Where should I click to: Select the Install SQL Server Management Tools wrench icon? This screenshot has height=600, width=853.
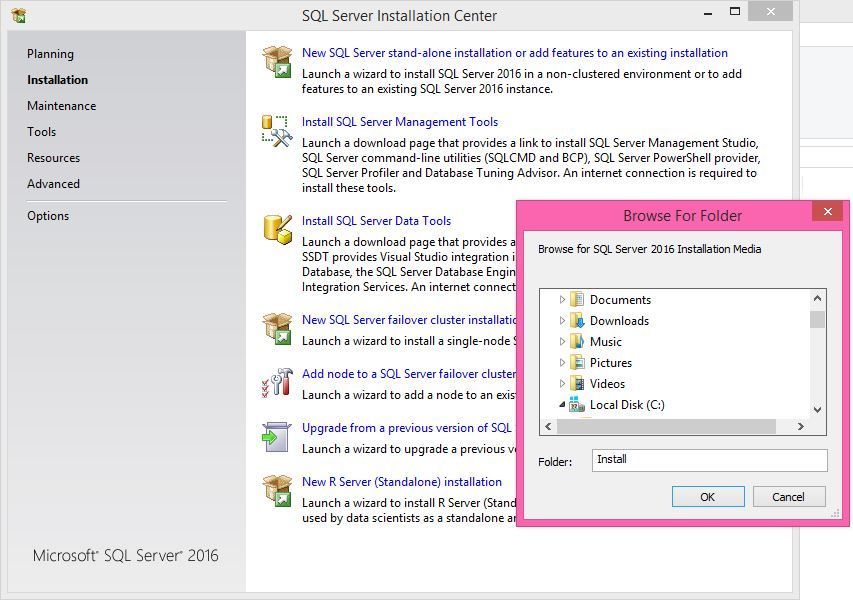pos(279,131)
